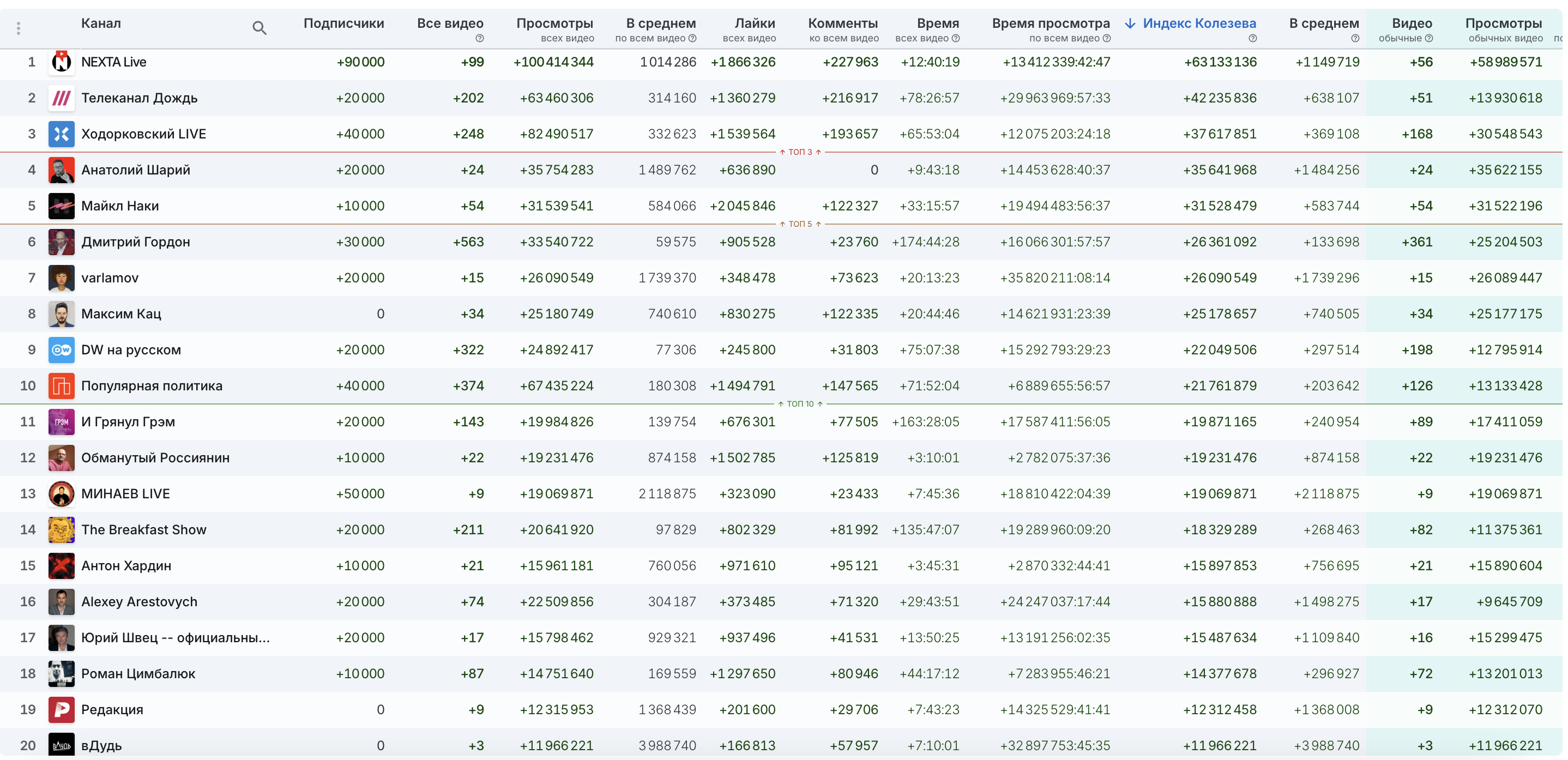Sort table by Канал header

101,24
